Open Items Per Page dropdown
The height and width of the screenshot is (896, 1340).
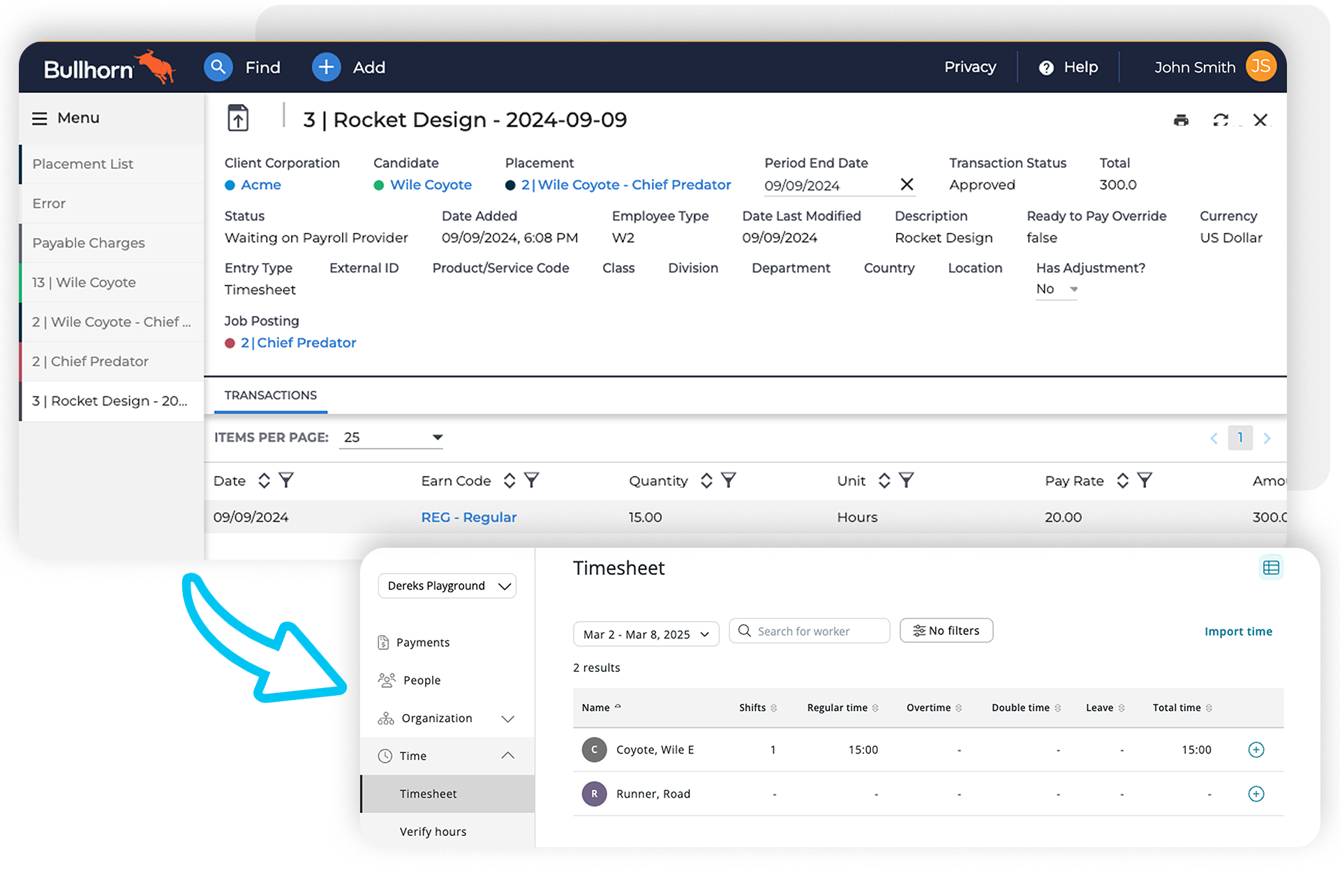391,438
